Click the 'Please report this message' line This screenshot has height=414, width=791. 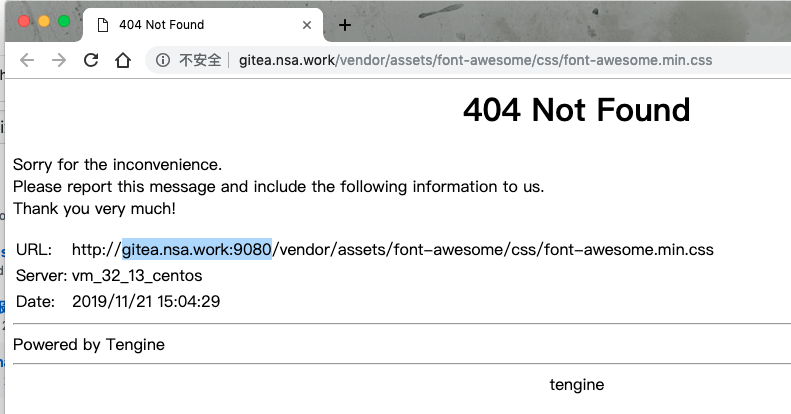coord(278,187)
